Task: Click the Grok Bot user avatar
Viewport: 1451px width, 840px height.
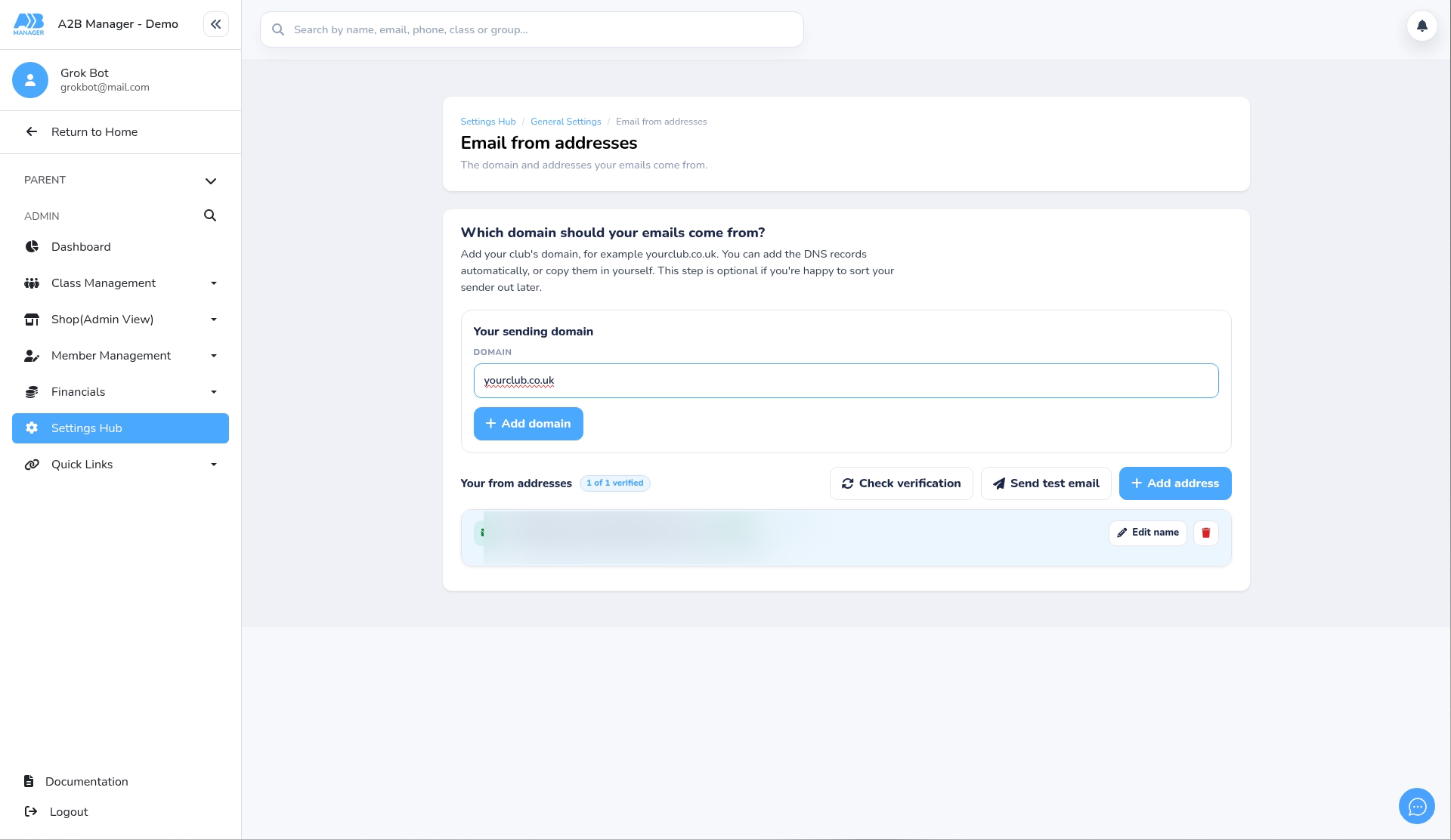Action: coord(30,80)
